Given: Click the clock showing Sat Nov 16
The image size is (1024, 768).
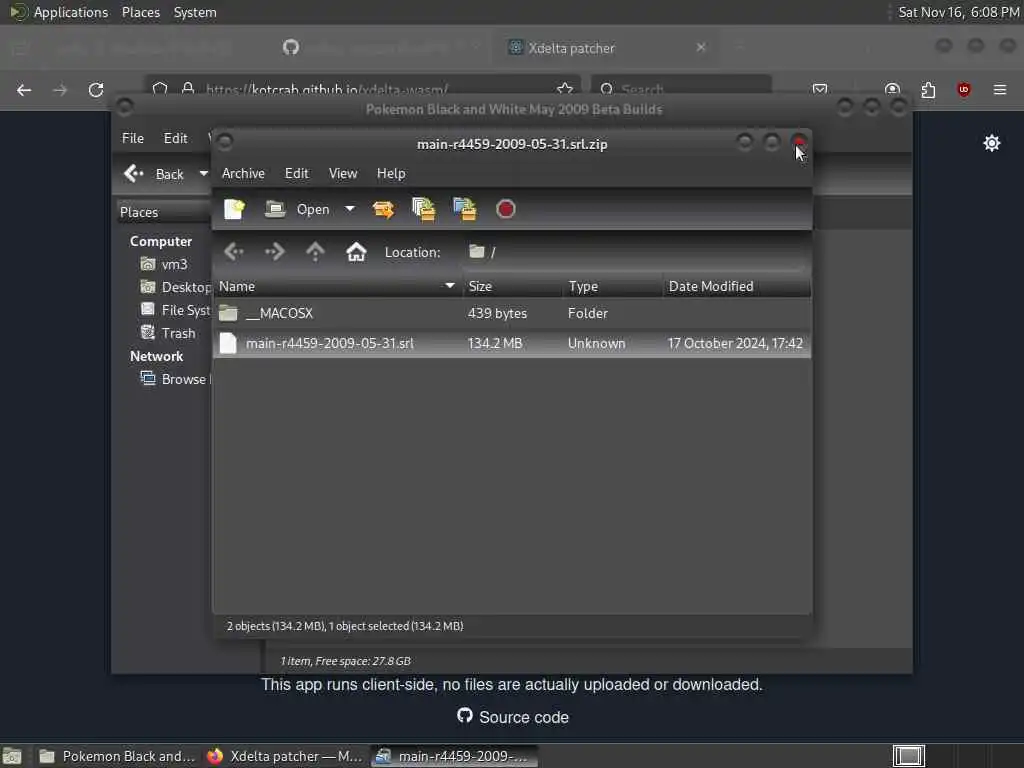Looking at the screenshot, I should (958, 12).
